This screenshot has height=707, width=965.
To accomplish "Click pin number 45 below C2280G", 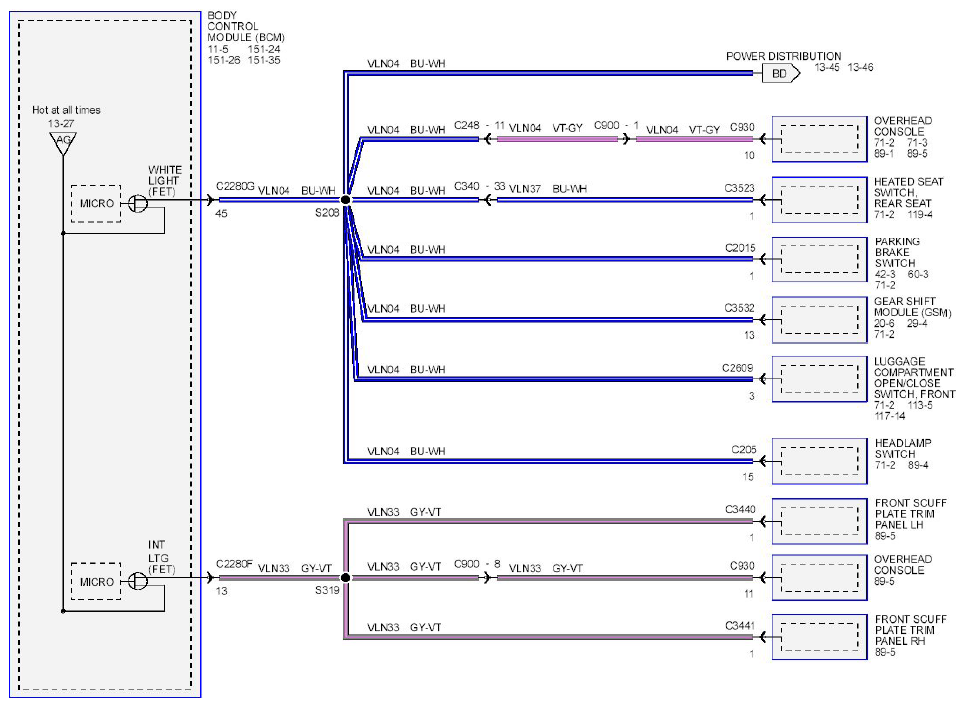I will pyautogui.click(x=222, y=214).
